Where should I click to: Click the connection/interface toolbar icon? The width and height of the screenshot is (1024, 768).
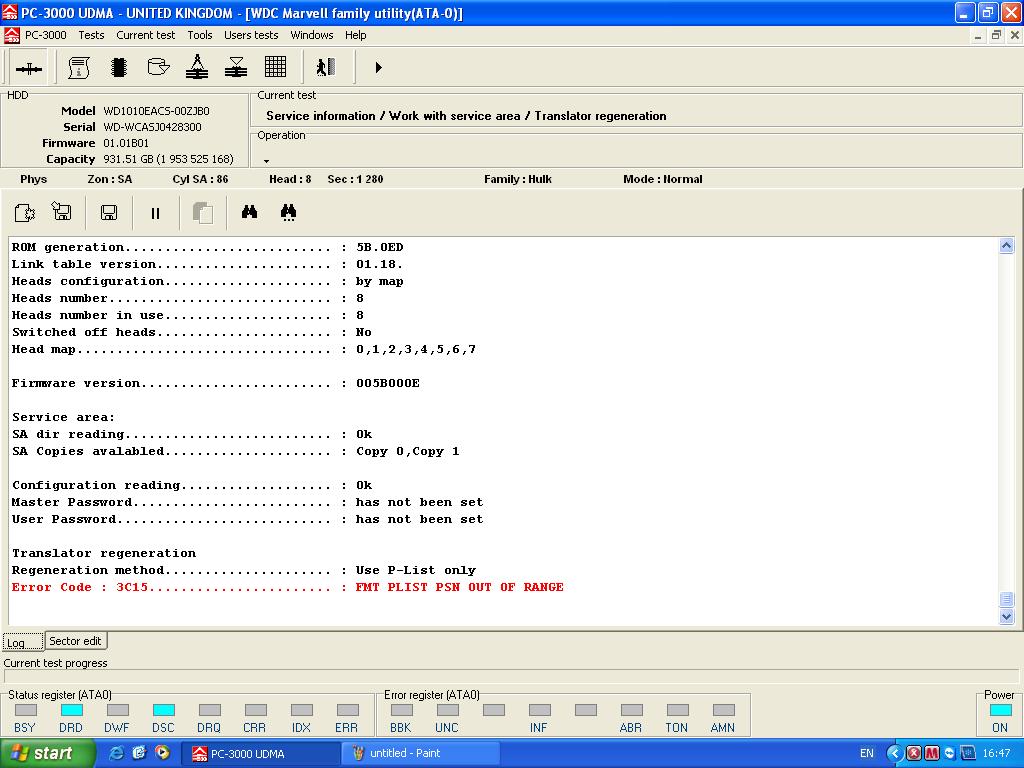click(x=29, y=68)
